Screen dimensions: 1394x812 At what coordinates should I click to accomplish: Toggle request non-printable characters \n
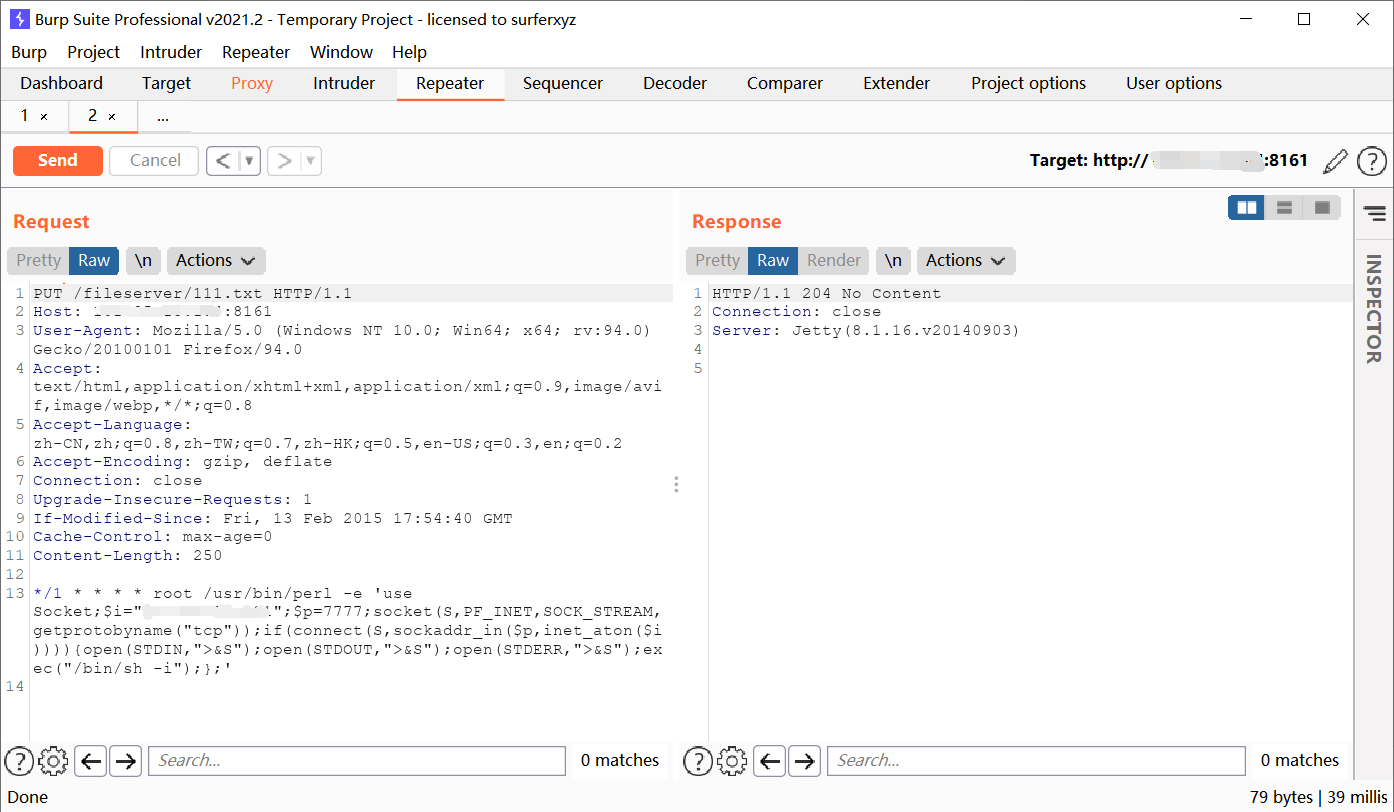pyautogui.click(x=144, y=261)
